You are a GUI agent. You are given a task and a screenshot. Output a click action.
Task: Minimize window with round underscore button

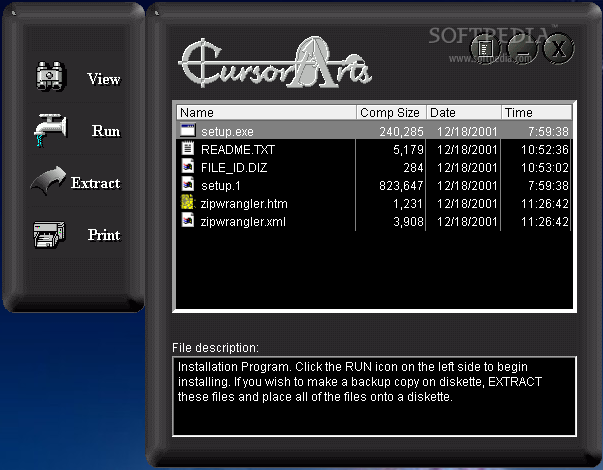(x=522, y=48)
